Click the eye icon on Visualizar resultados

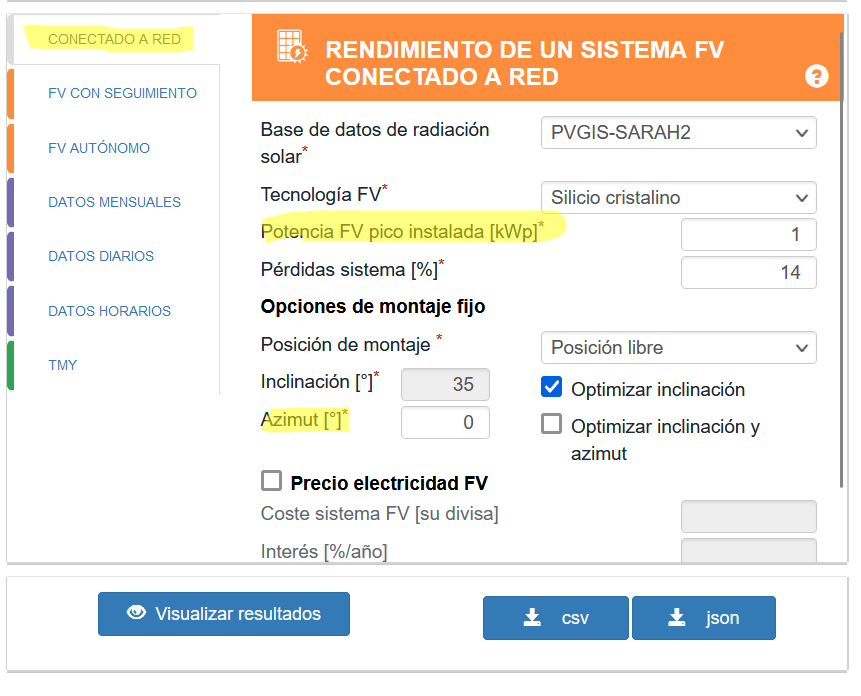[x=137, y=613]
